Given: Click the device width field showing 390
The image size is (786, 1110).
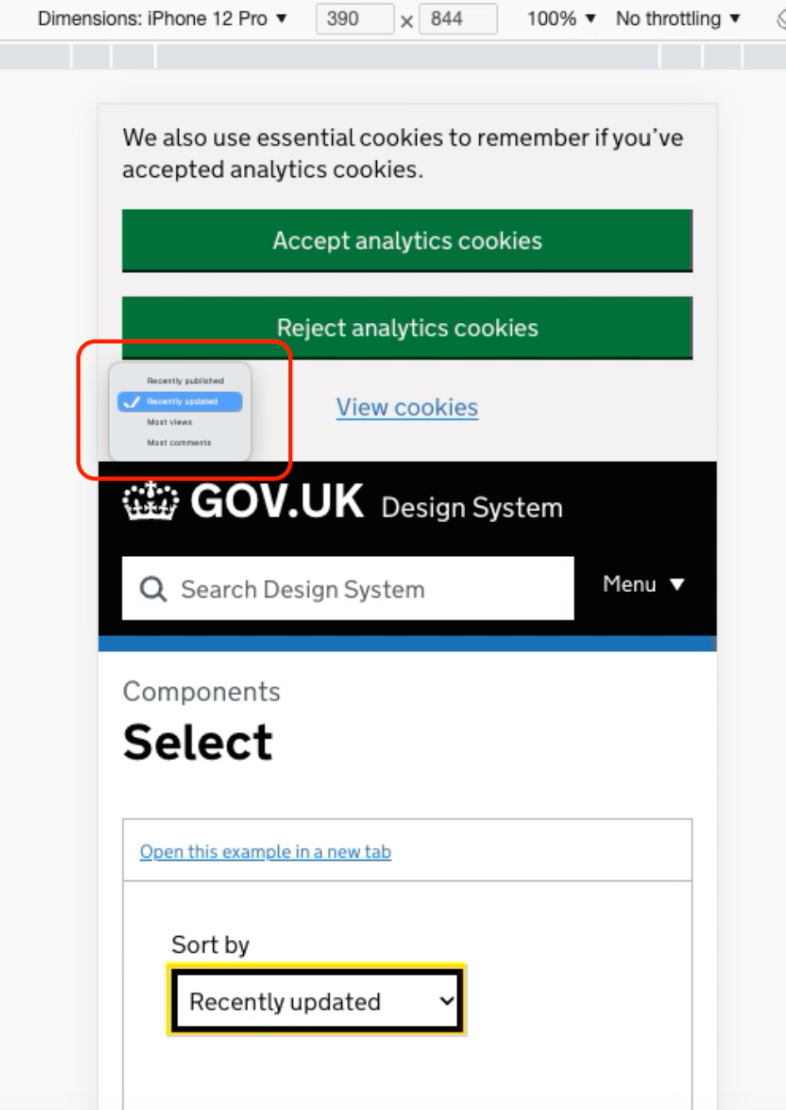Looking at the screenshot, I should tap(353, 17).
